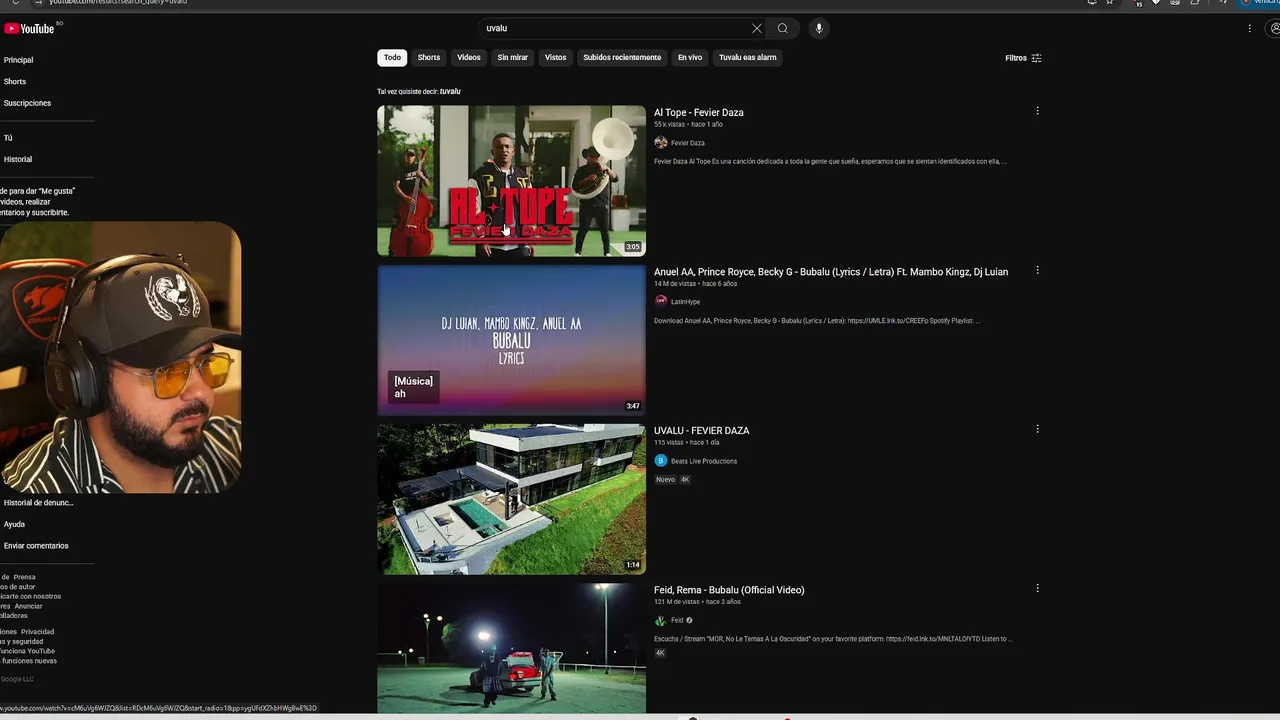The width and height of the screenshot is (1280, 720).
Task: Play the modern house UVALU thumbnail
Action: pos(511,498)
